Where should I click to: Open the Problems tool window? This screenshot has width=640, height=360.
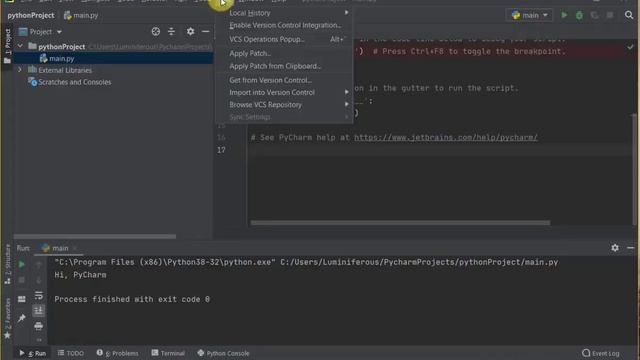[118, 353]
